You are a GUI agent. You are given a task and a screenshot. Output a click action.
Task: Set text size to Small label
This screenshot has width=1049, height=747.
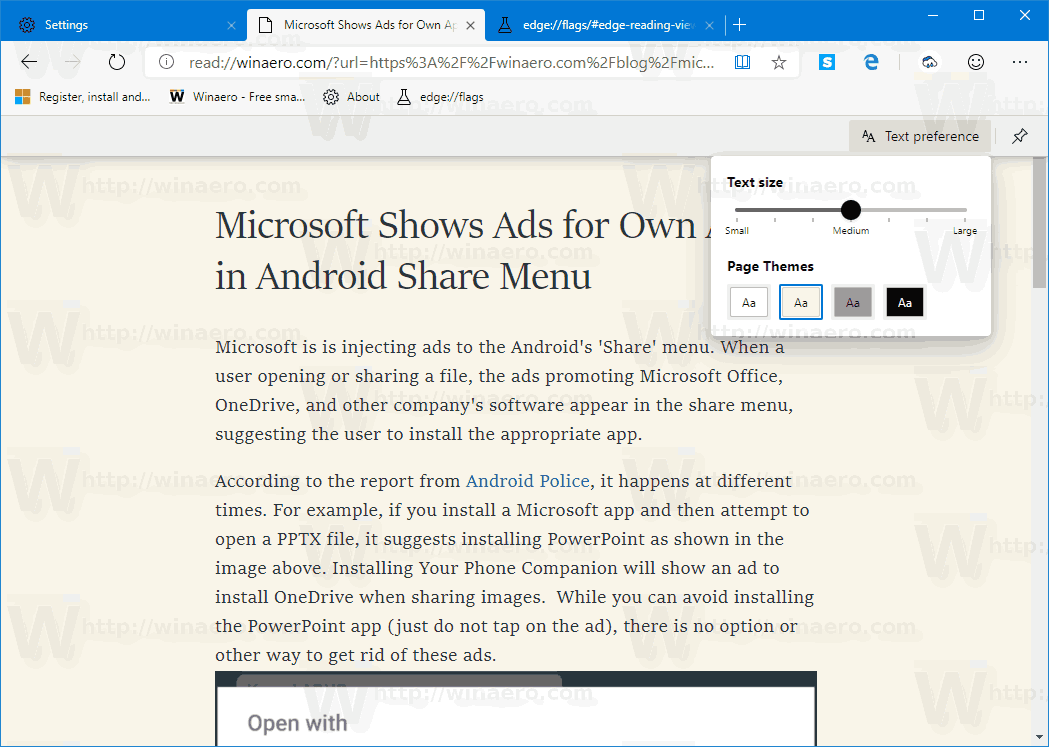737,231
